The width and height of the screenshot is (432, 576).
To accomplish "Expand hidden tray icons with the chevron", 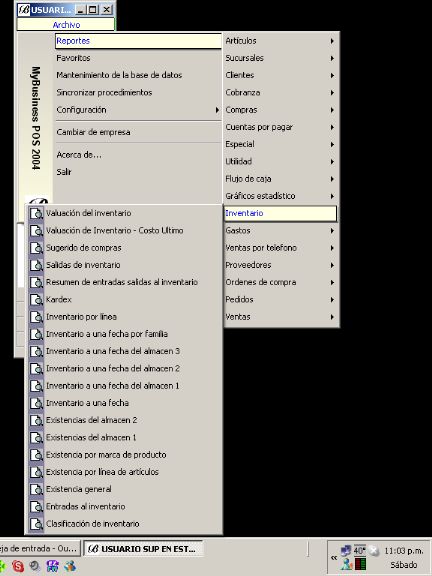I will 334,558.
